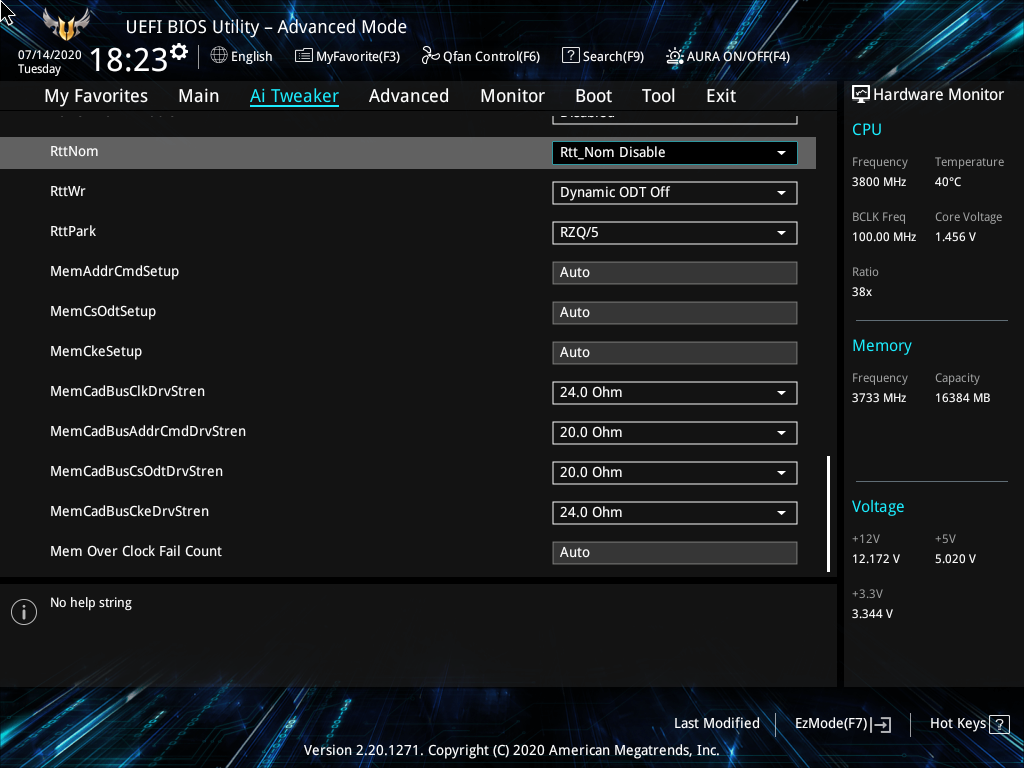This screenshot has height=768, width=1024.
Task: Open the Tool tab
Action: point(658,96)
